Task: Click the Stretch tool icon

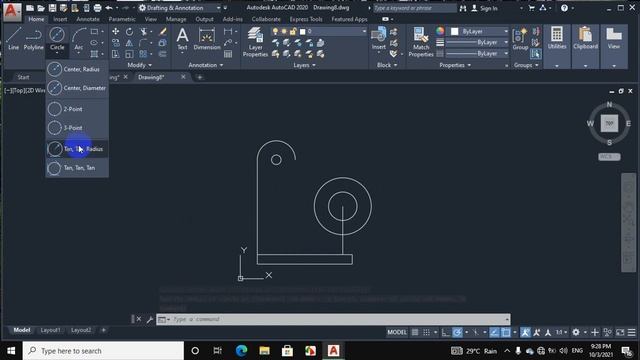Action: click(116, 54)
